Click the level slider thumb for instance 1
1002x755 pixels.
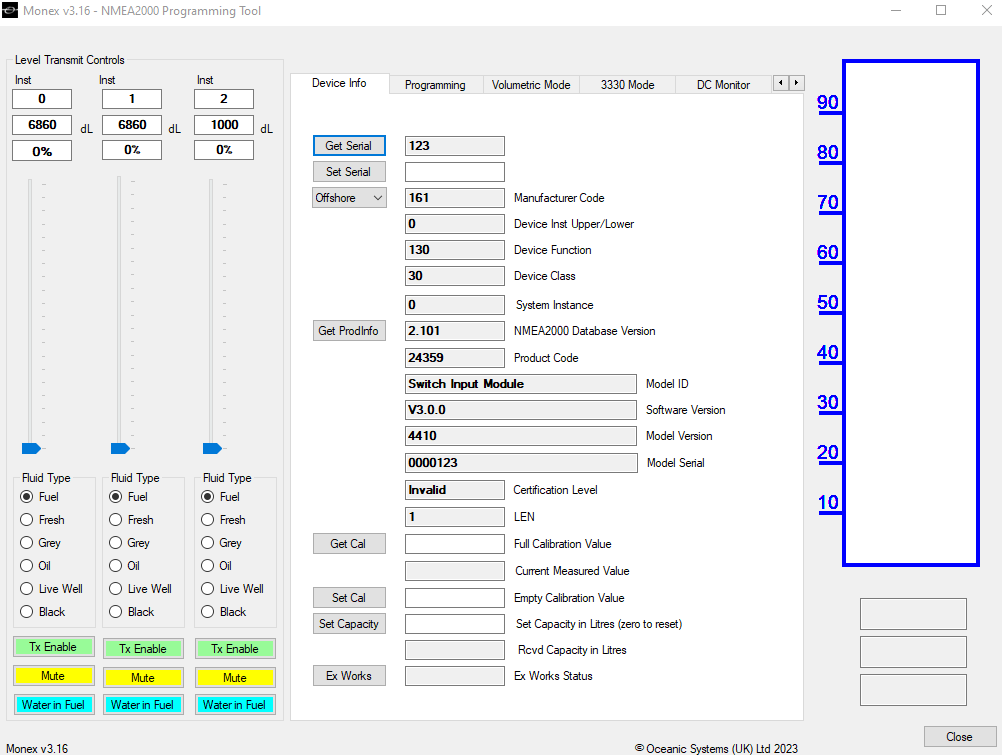coord(120,448)
